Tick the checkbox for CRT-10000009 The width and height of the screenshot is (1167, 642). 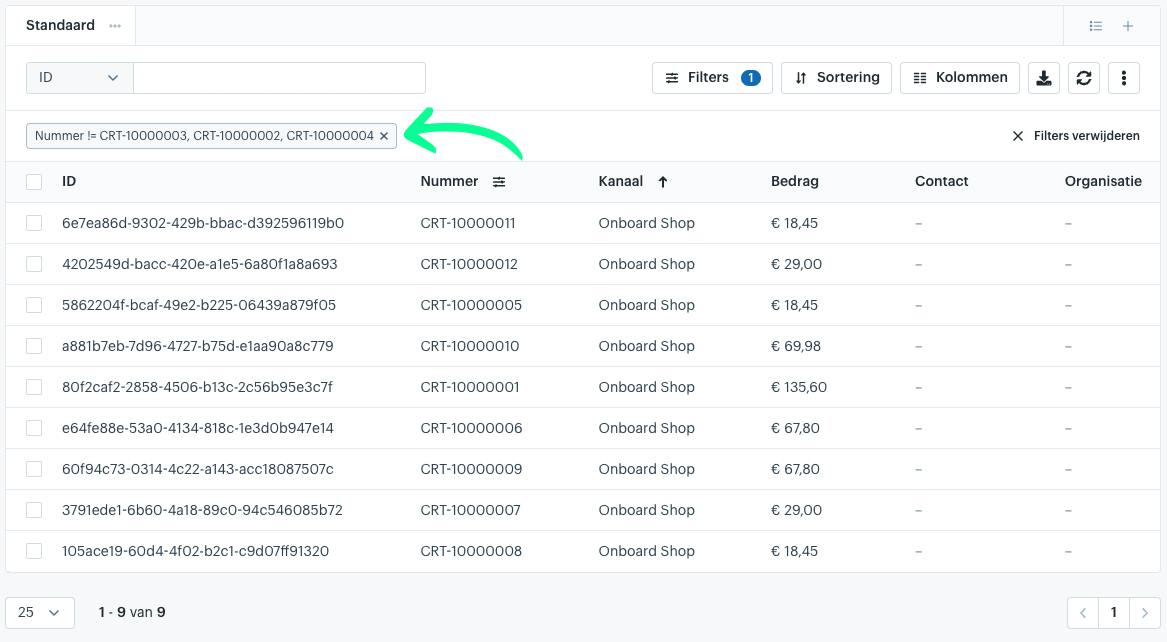pyautogui.click(x=34, y=469)
